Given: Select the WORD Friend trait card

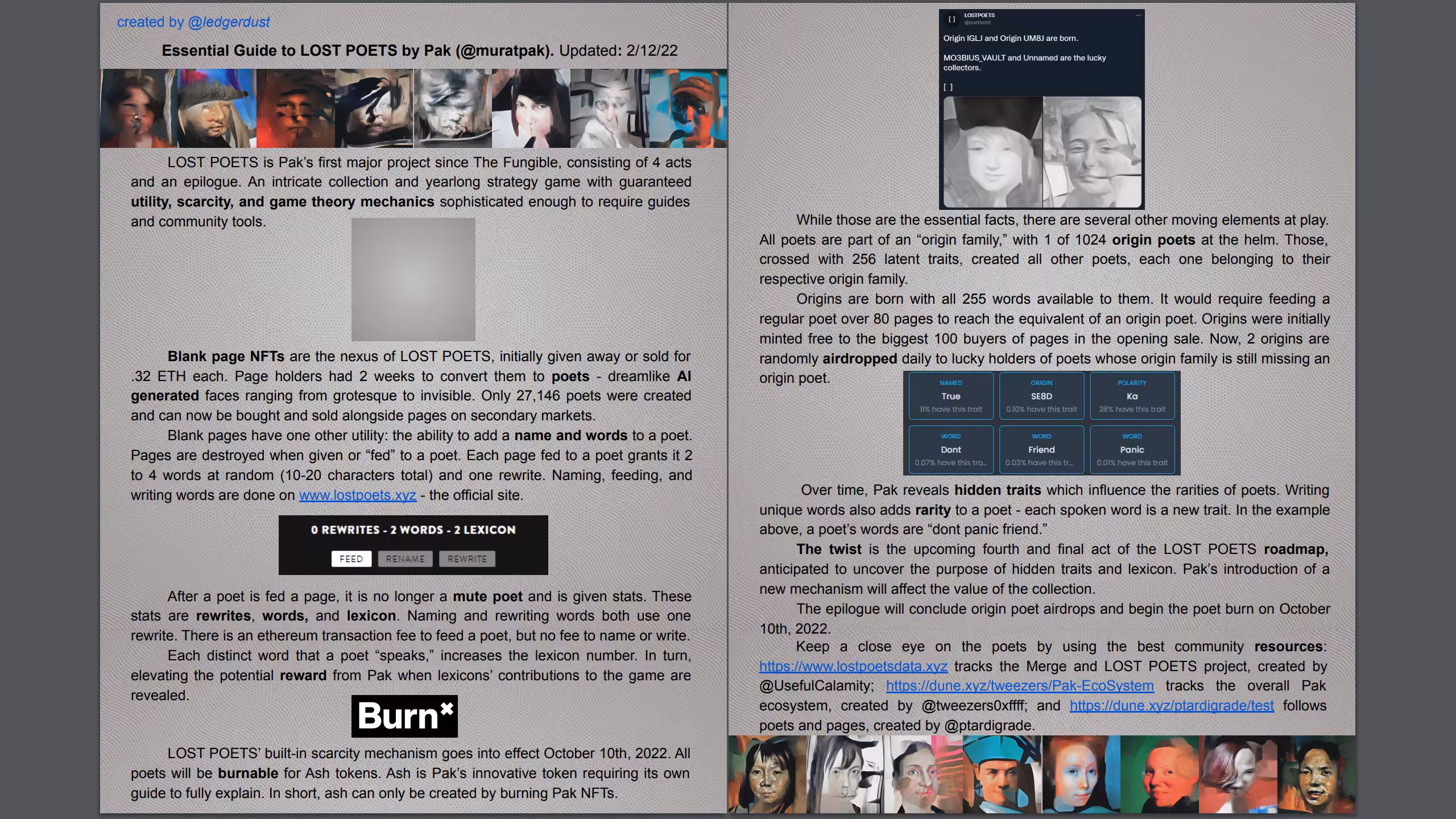Looking at the screenshot, I should [1041, 449].
